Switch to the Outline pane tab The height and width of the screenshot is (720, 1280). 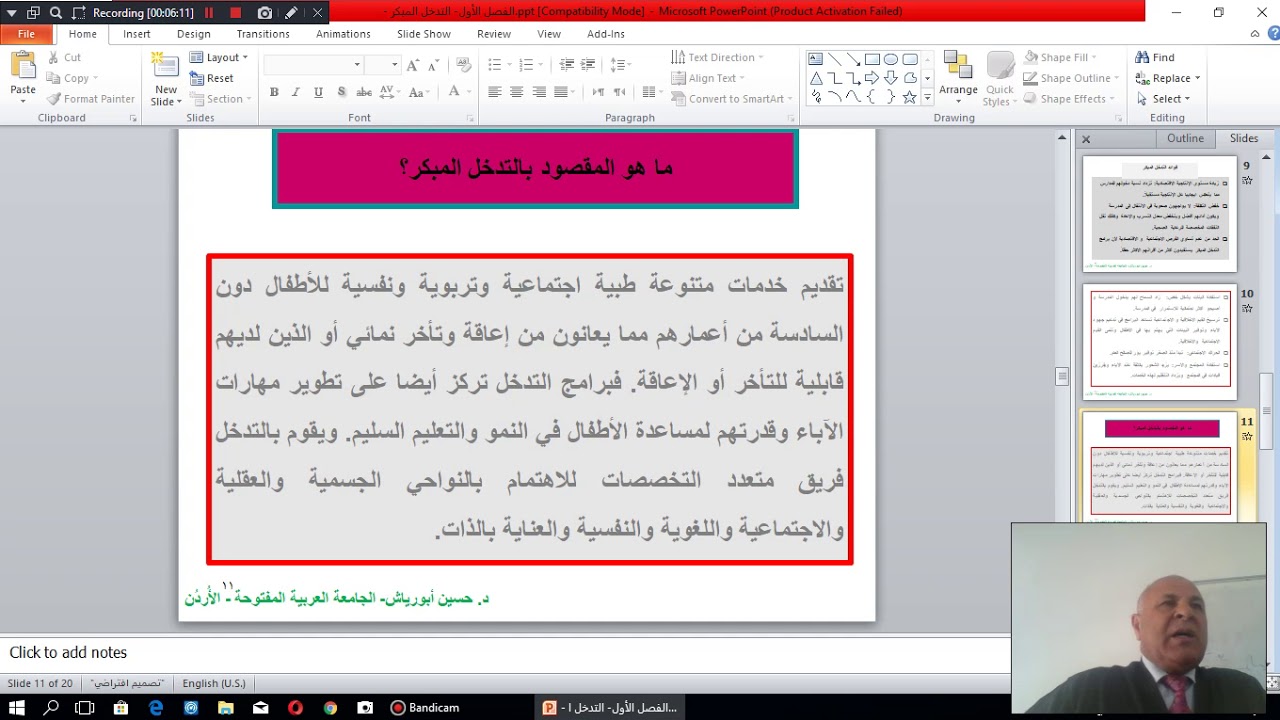click(x=1185, y=138)
